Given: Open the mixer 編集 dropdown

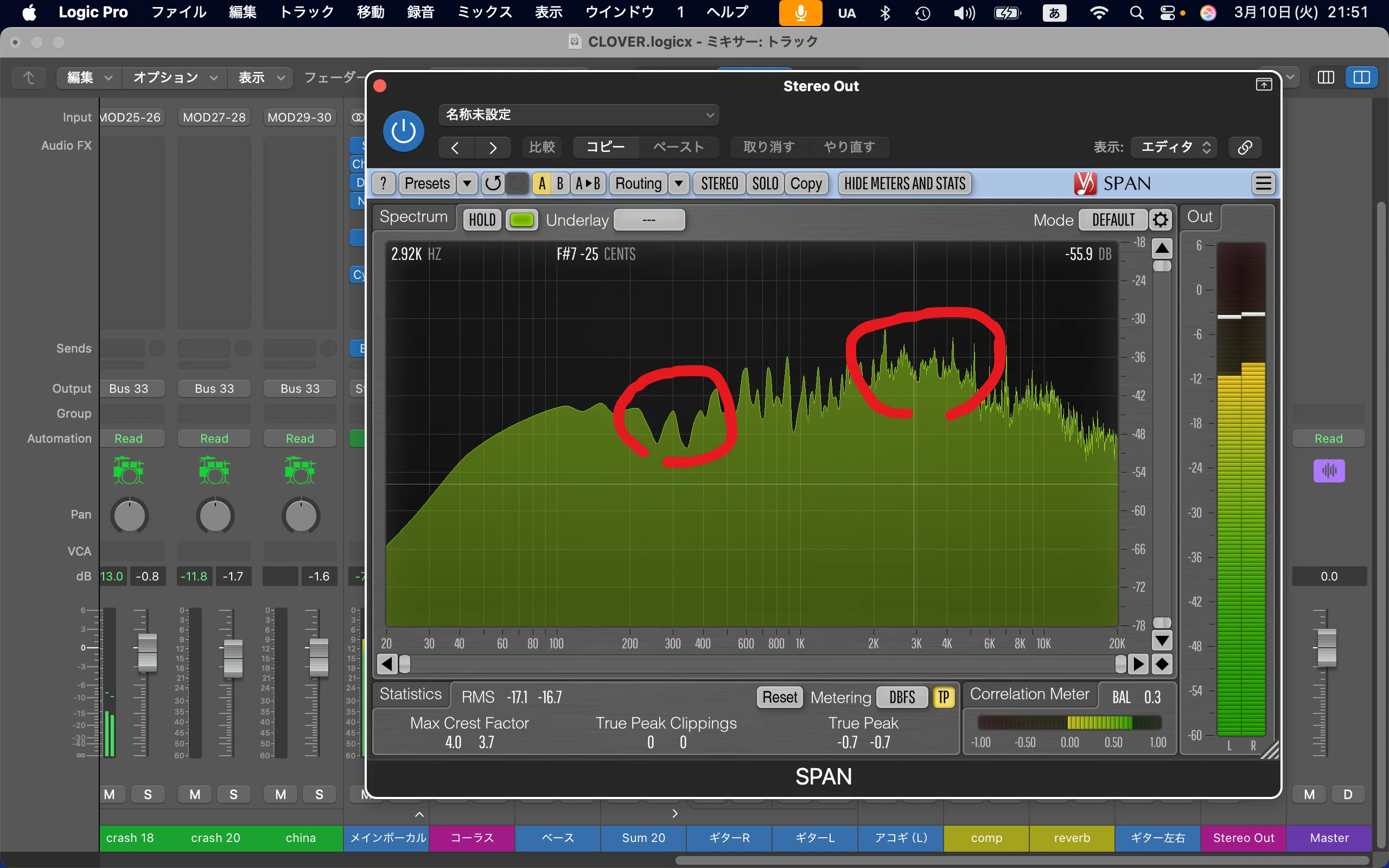Looking at the screenshot, I should point(90,78).
